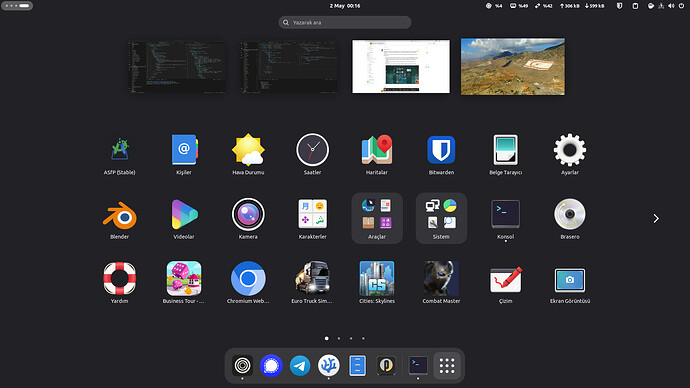Open memory usage indicator in top bar
This screenshot has height=388, width=690.
(519, 6)
